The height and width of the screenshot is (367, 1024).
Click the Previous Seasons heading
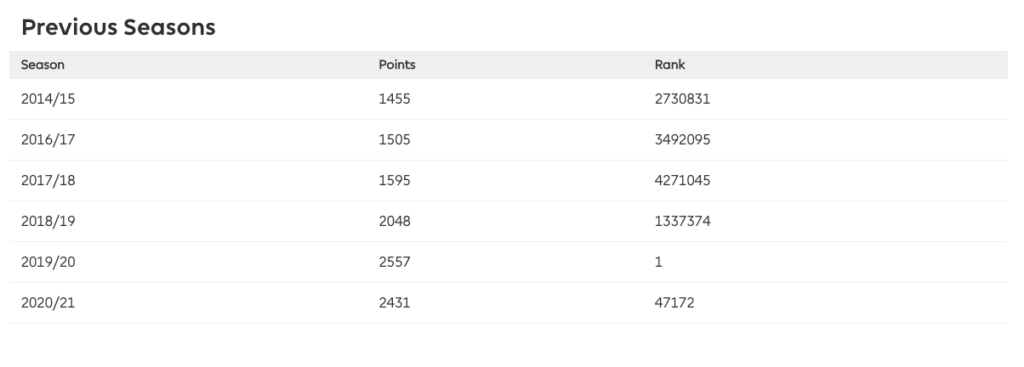point(118,27)
